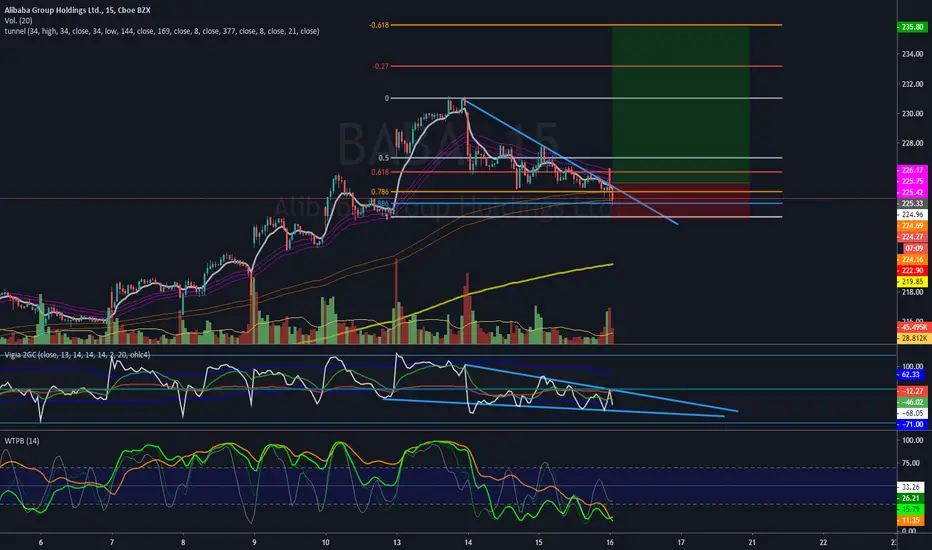
Task: Select the Vol. (20) indicator legend
Action: [18, 20]
